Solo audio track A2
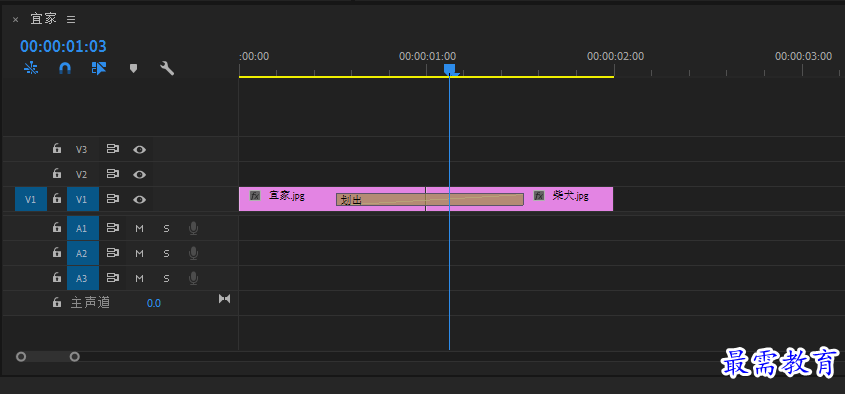This screenshot has width=845, height=394. 167,253
